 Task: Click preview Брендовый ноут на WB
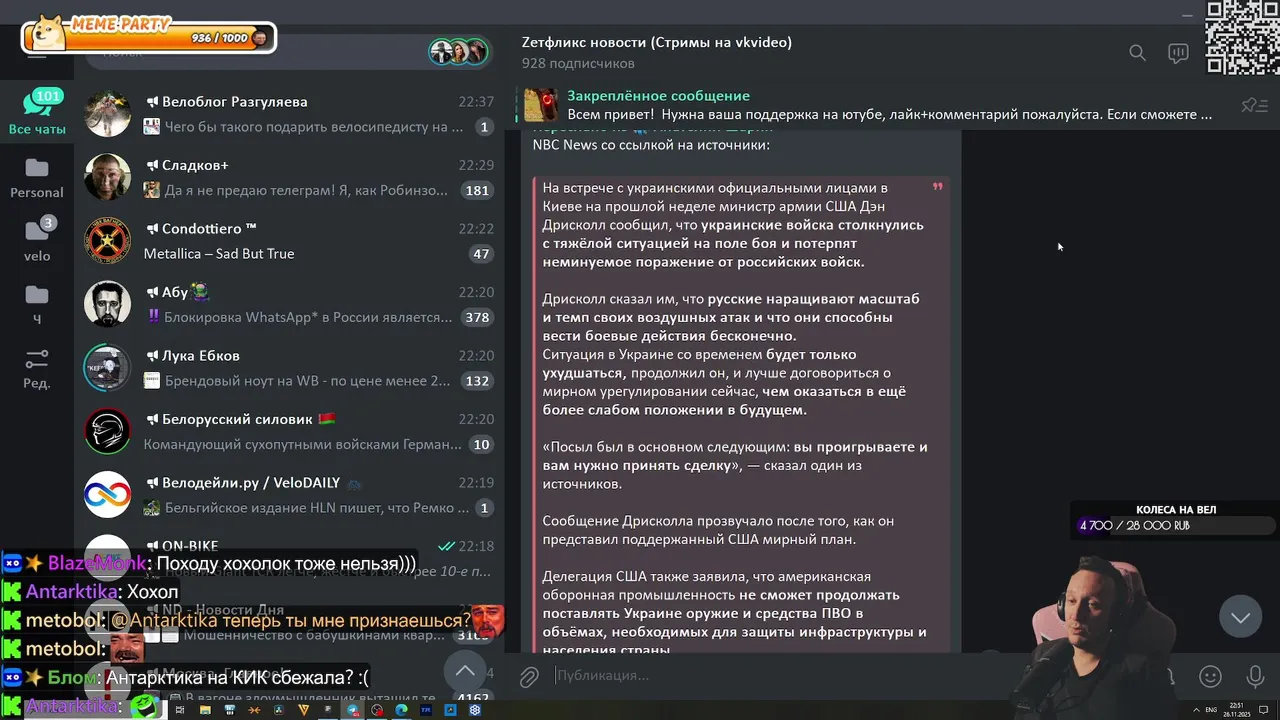click(308, 381)
